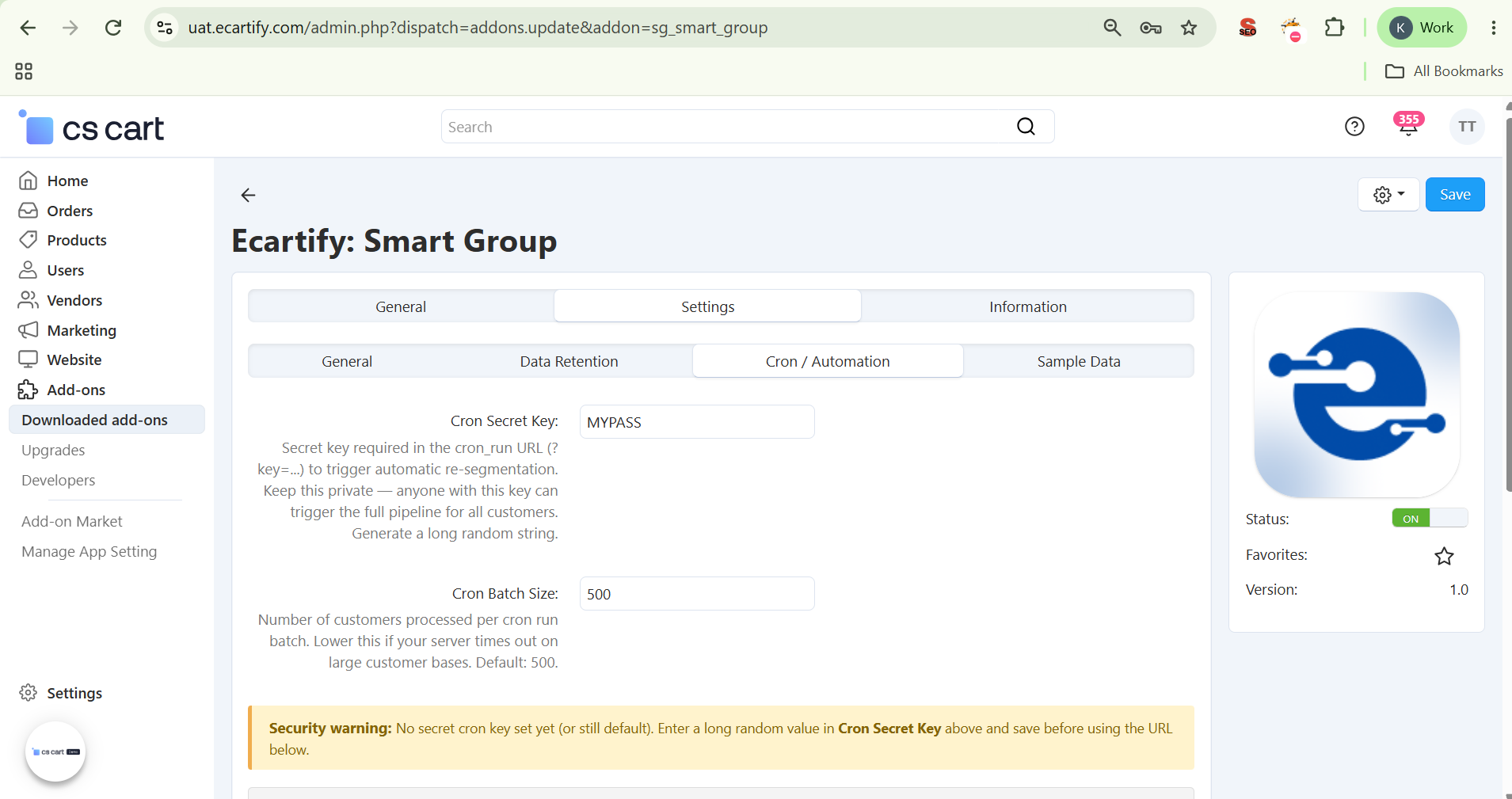This screenshot has width=1512, height=799.
Task: Toggle the add-on Status ON switch
Action: coord(1430,519)
